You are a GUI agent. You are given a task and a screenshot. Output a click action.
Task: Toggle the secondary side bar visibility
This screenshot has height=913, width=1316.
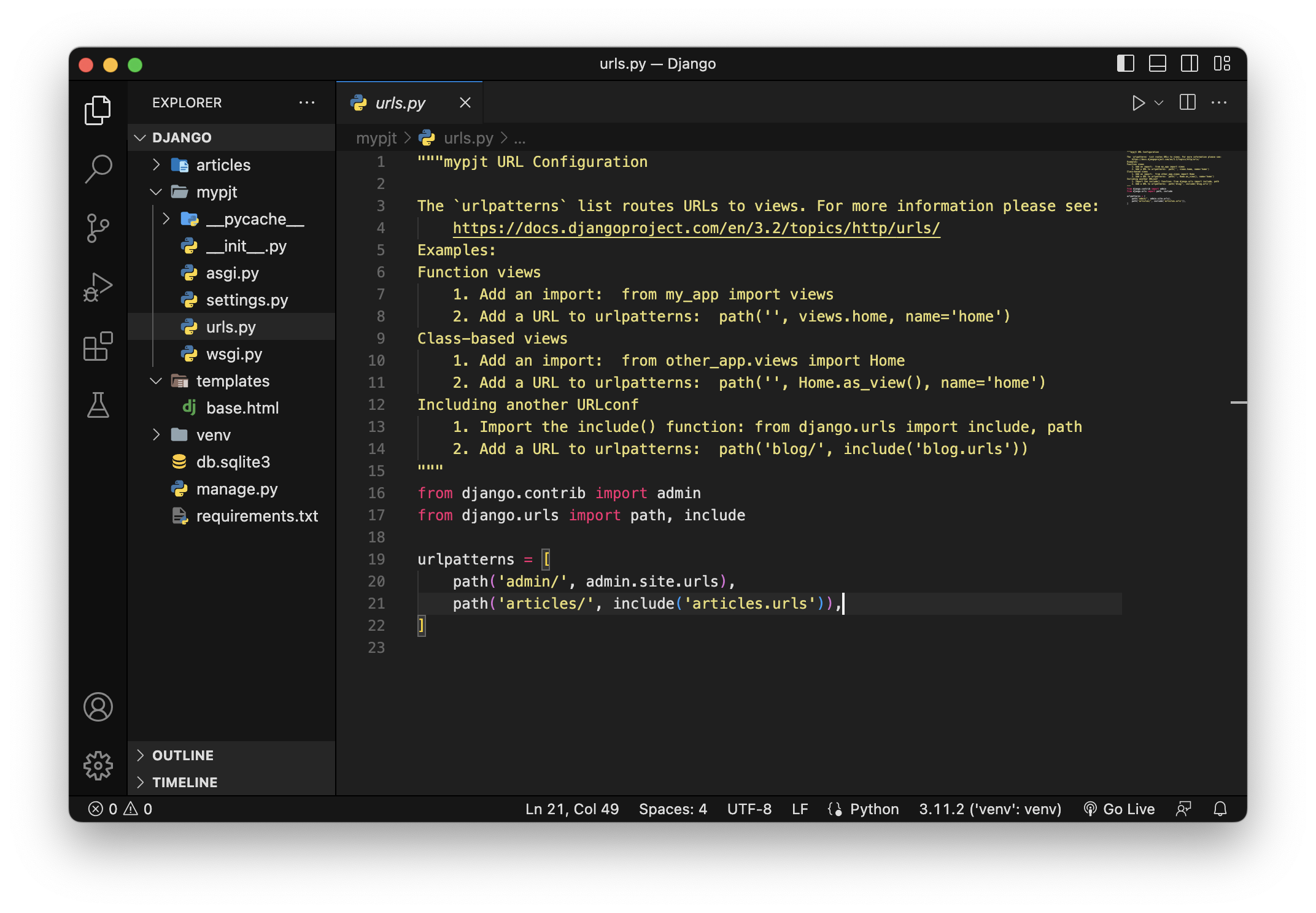pos(1189,64)
